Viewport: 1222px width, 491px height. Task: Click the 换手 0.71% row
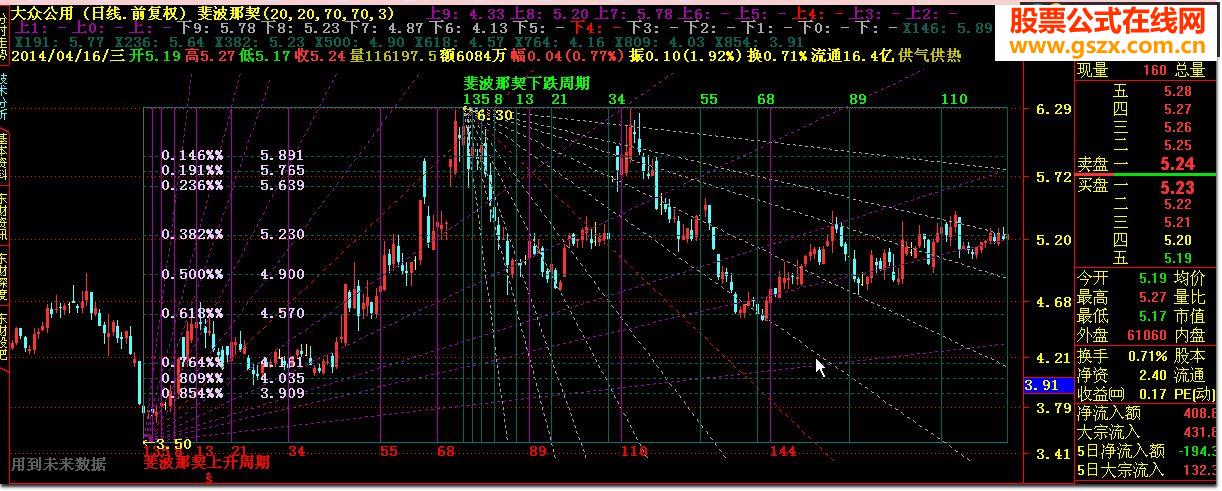[x=1122, y=356]
